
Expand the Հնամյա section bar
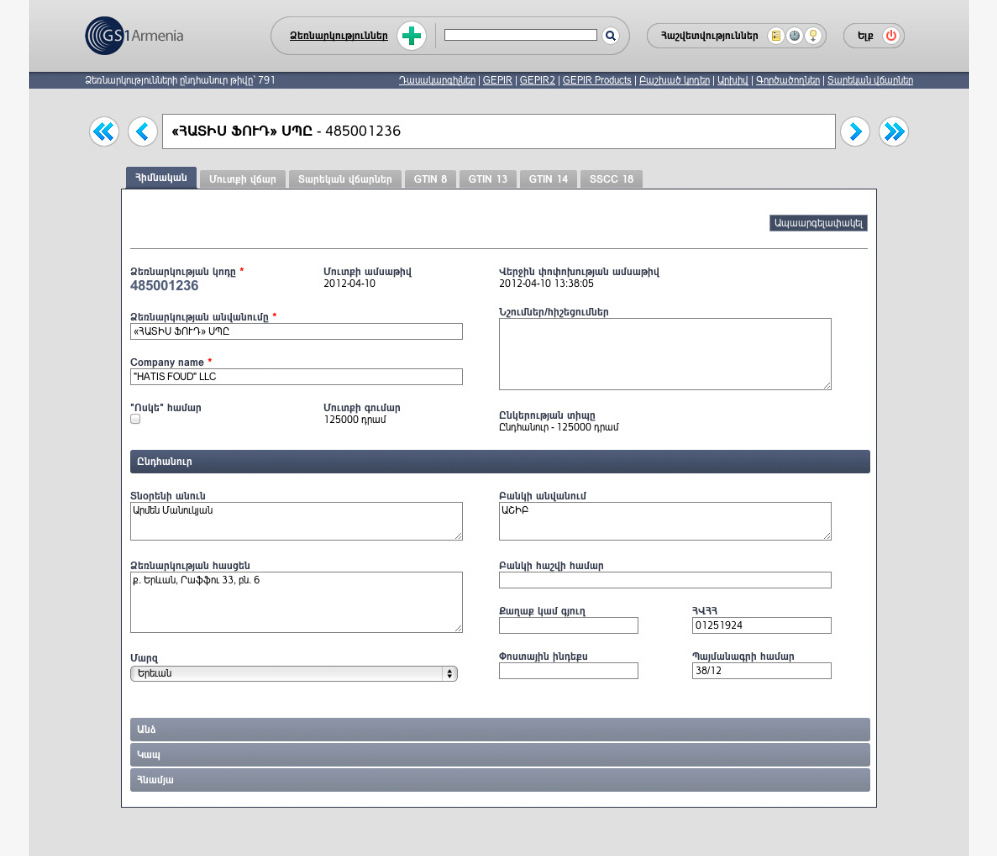pyautogui.click(x=500, y=780)
